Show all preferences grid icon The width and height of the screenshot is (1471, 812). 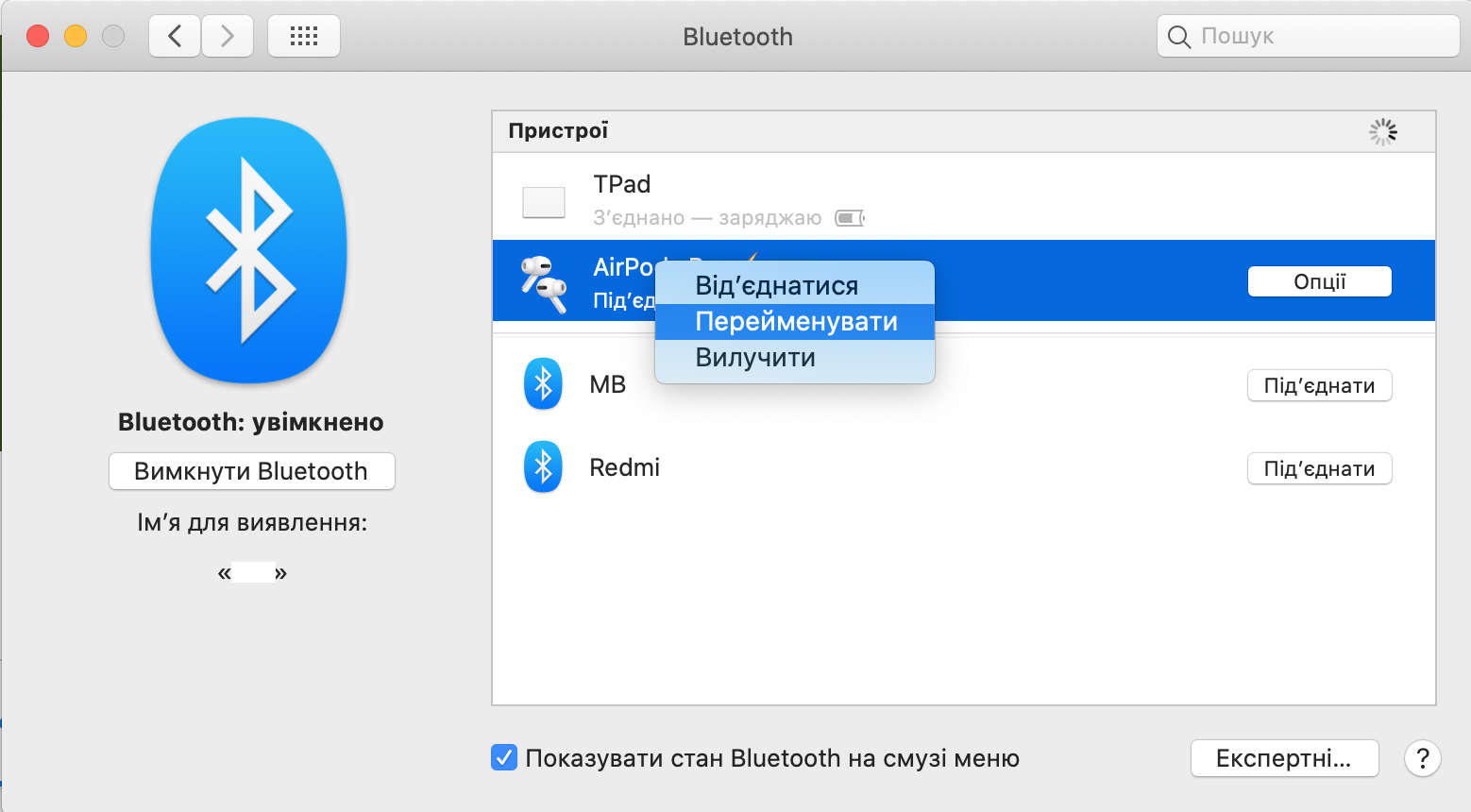pyautogui.click(x=304, y=36)
